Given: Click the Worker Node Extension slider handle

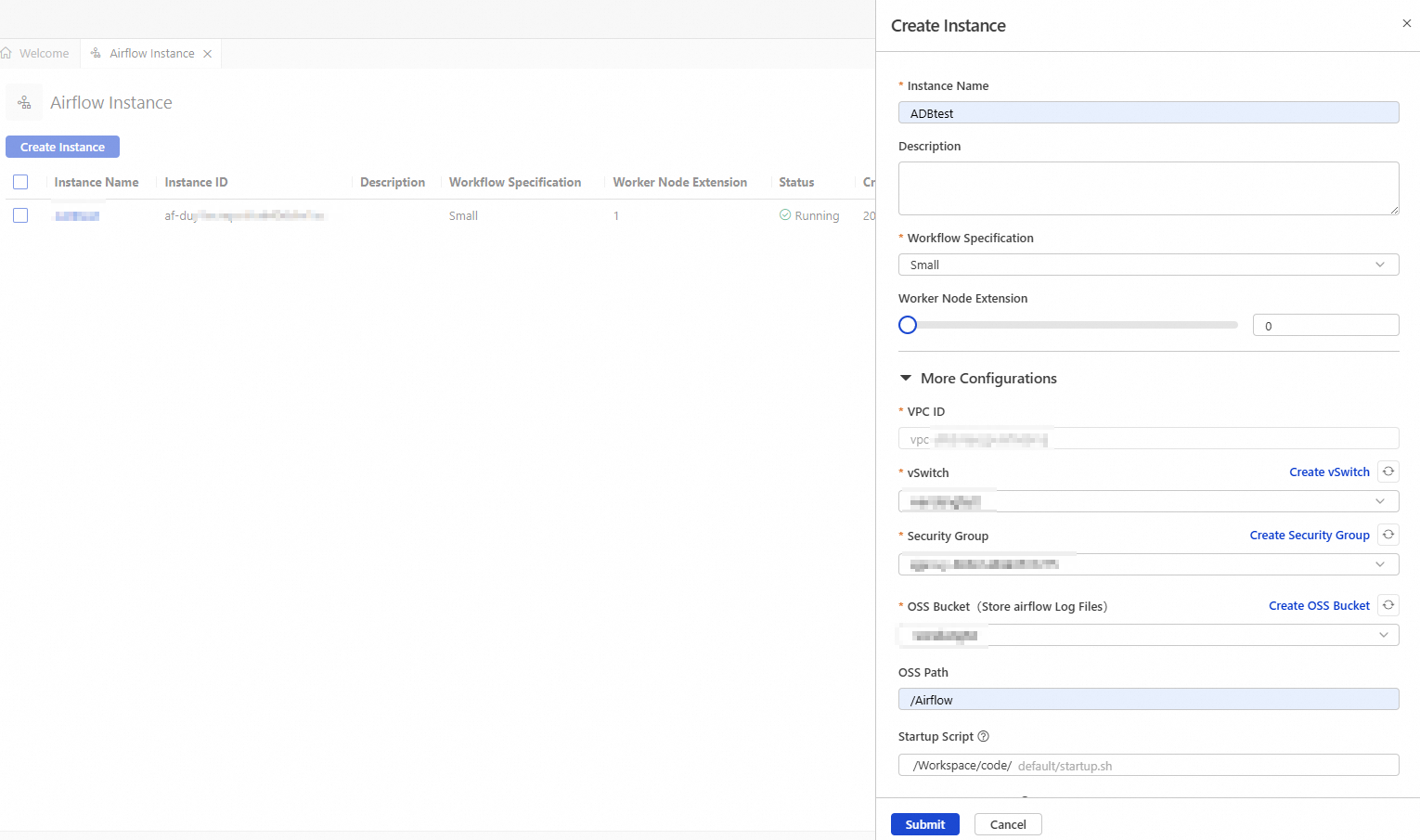Looking at the screenshot, I should pos(908,325).
